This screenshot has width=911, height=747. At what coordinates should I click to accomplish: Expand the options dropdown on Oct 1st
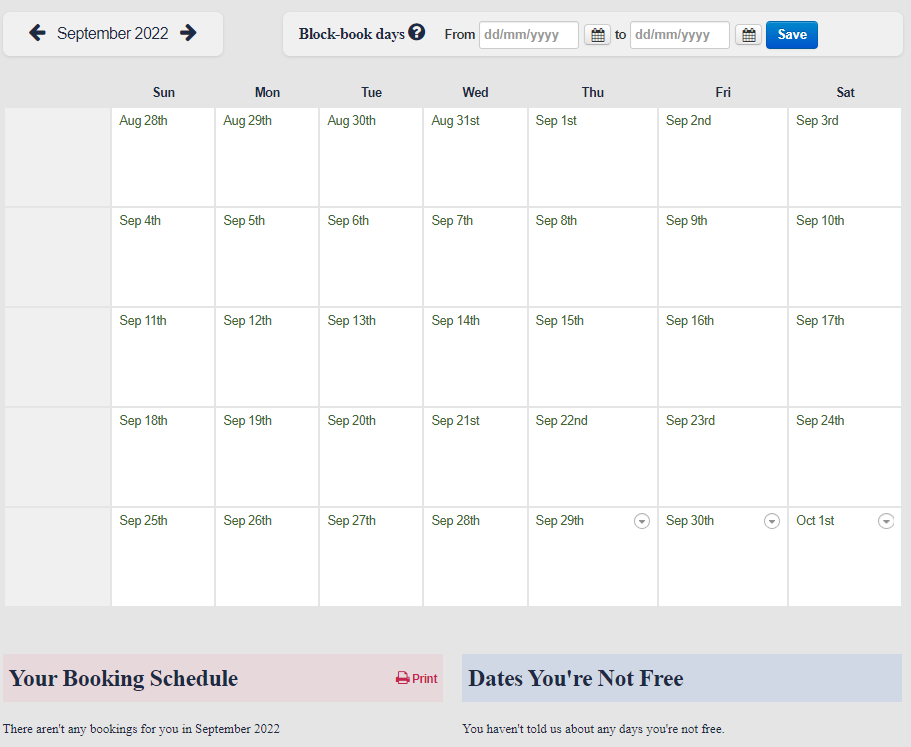886,521
